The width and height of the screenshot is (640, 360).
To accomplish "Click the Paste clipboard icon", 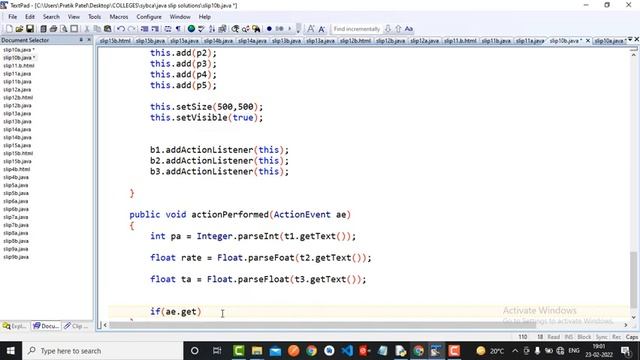I will tap(107, 29).
